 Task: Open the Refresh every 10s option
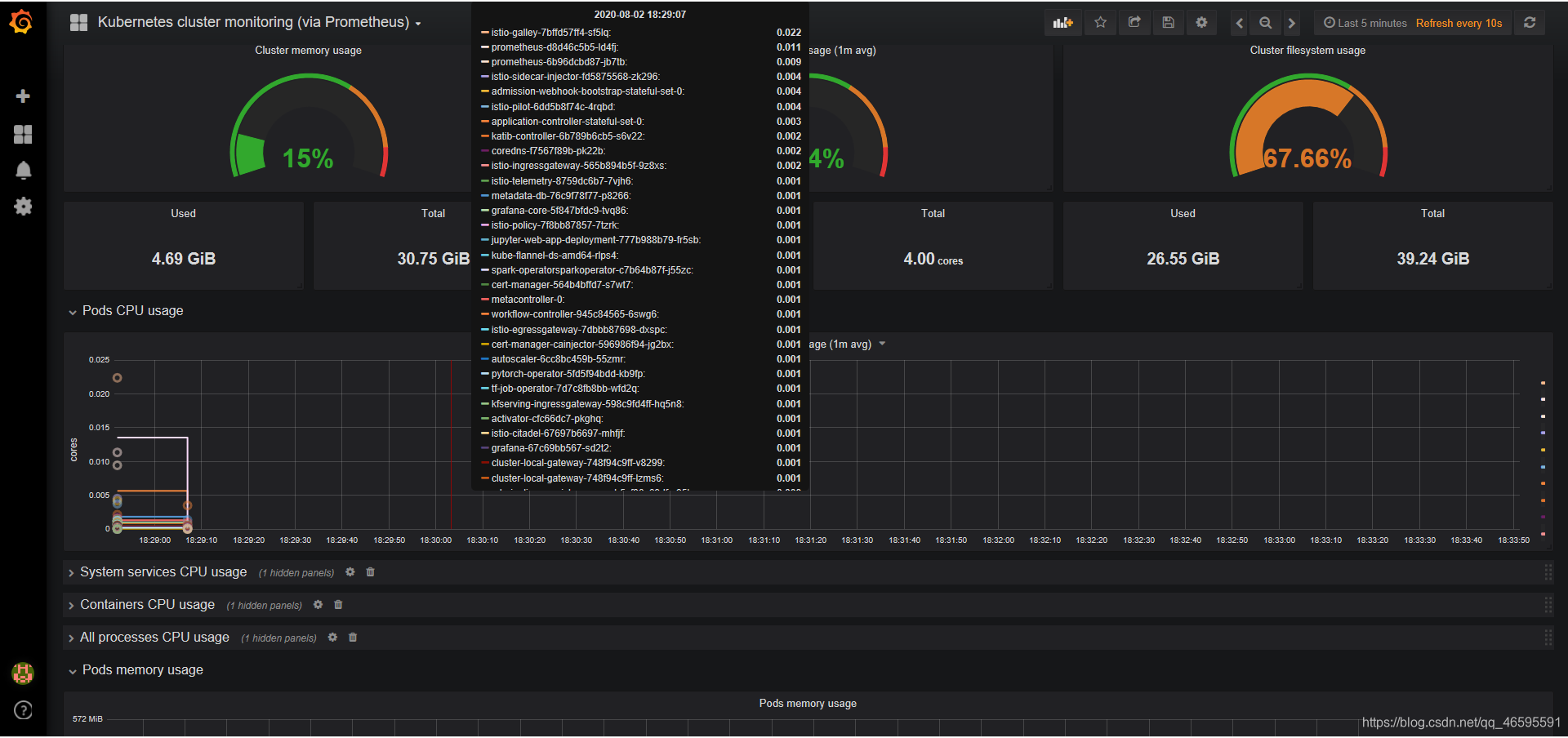coord(1459,23)
